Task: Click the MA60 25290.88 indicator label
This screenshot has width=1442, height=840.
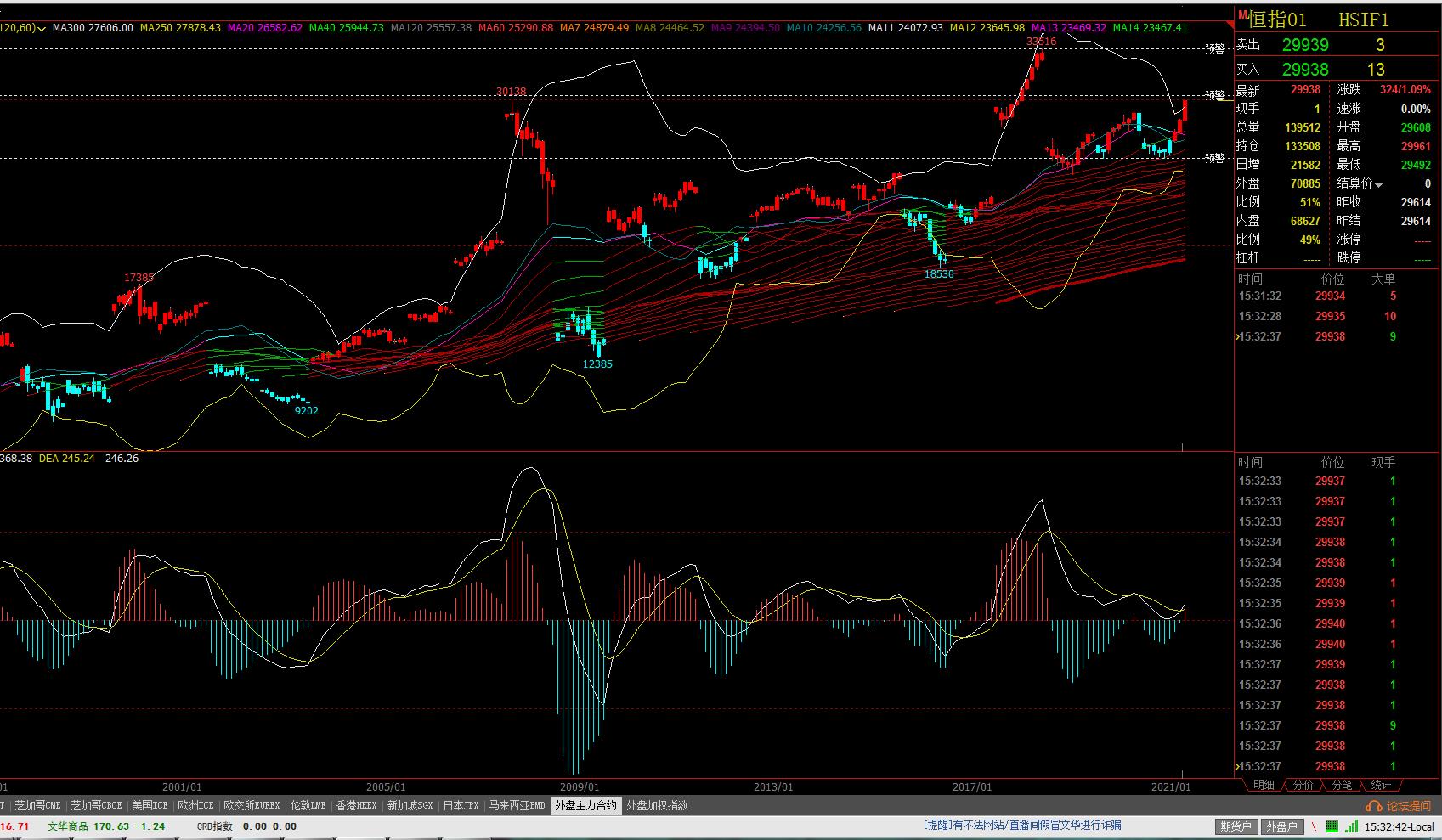Action: click(516, 28)
